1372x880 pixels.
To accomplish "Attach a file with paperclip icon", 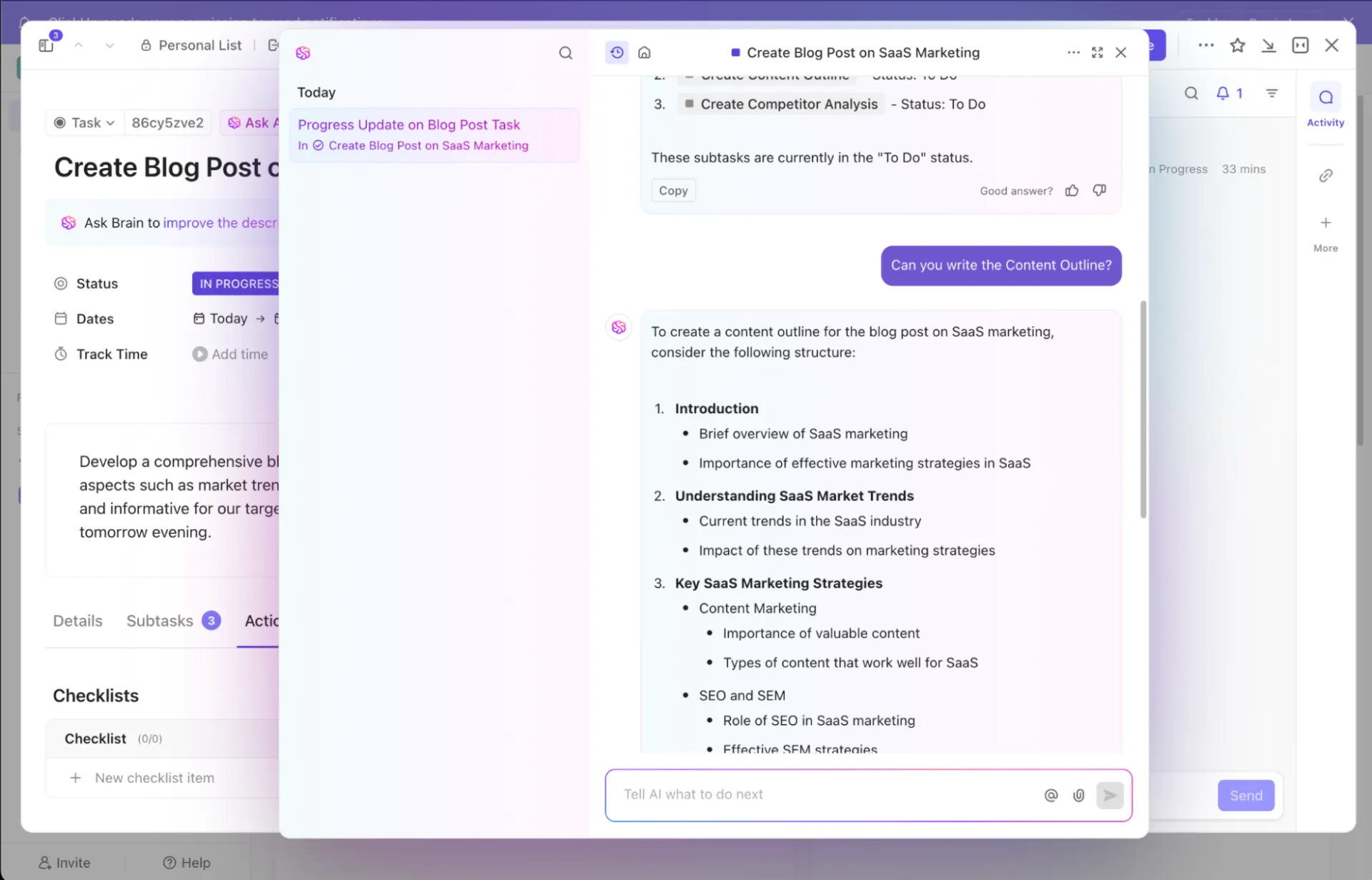I will (1078, 795).
